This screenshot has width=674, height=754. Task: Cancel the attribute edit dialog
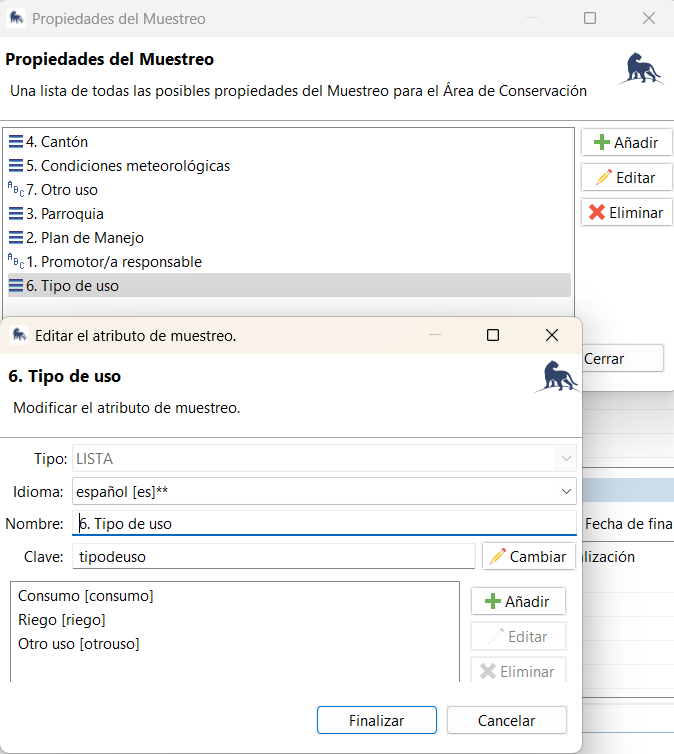(506, 720)
